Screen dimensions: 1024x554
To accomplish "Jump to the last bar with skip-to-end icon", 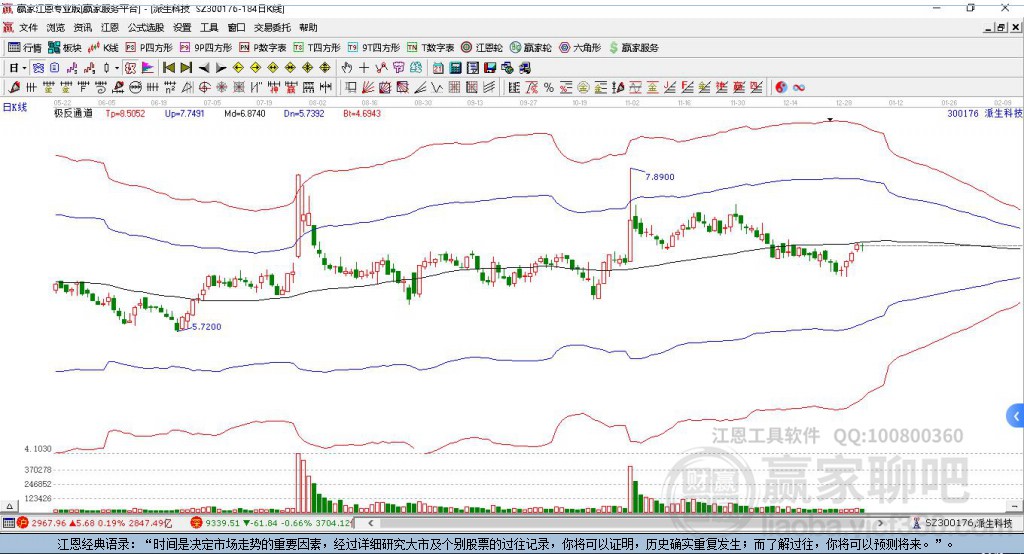I will 186,68.
